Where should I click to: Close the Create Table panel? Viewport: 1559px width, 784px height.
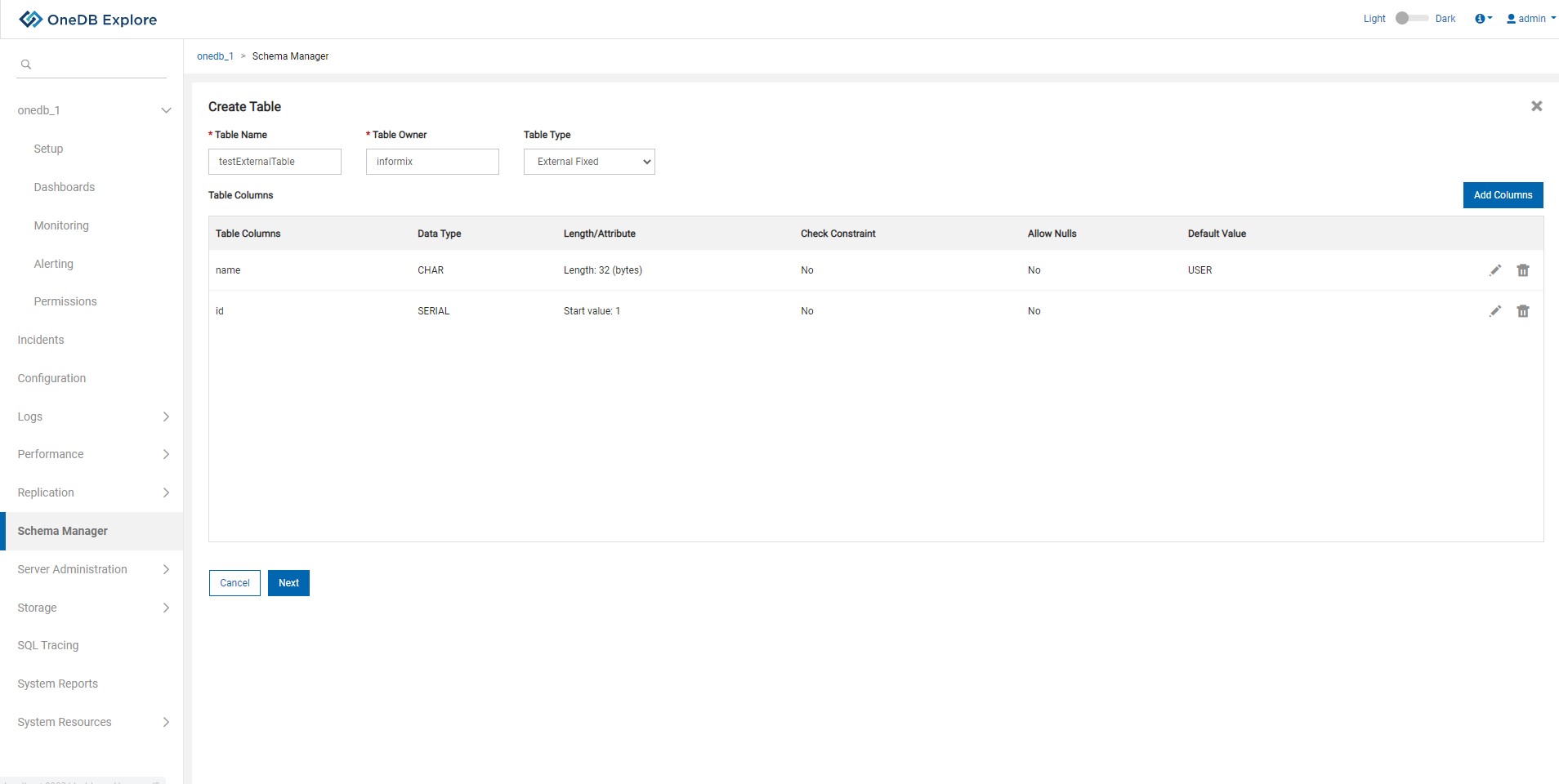1536,106
